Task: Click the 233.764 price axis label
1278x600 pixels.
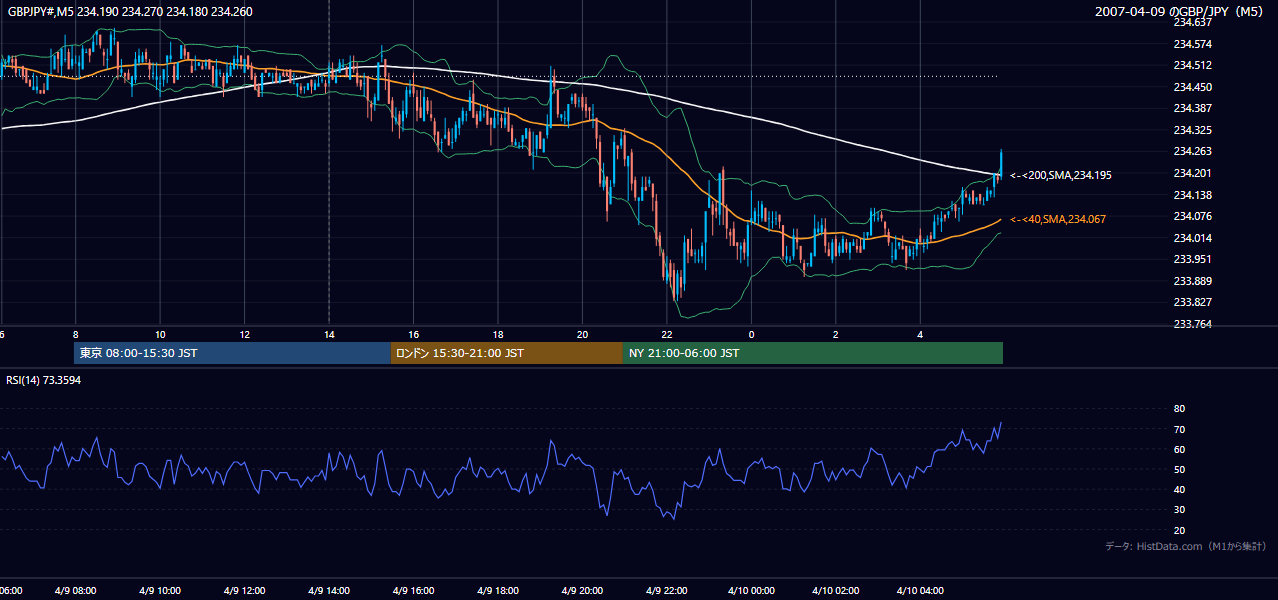Action: pyautogui.click(x=1192, y=324)
